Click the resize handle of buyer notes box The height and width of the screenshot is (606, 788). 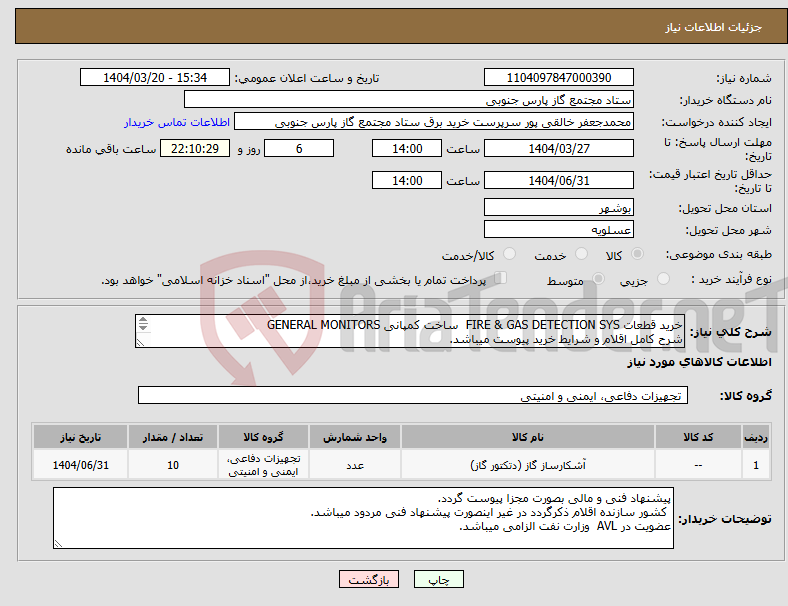coord(58,544)
